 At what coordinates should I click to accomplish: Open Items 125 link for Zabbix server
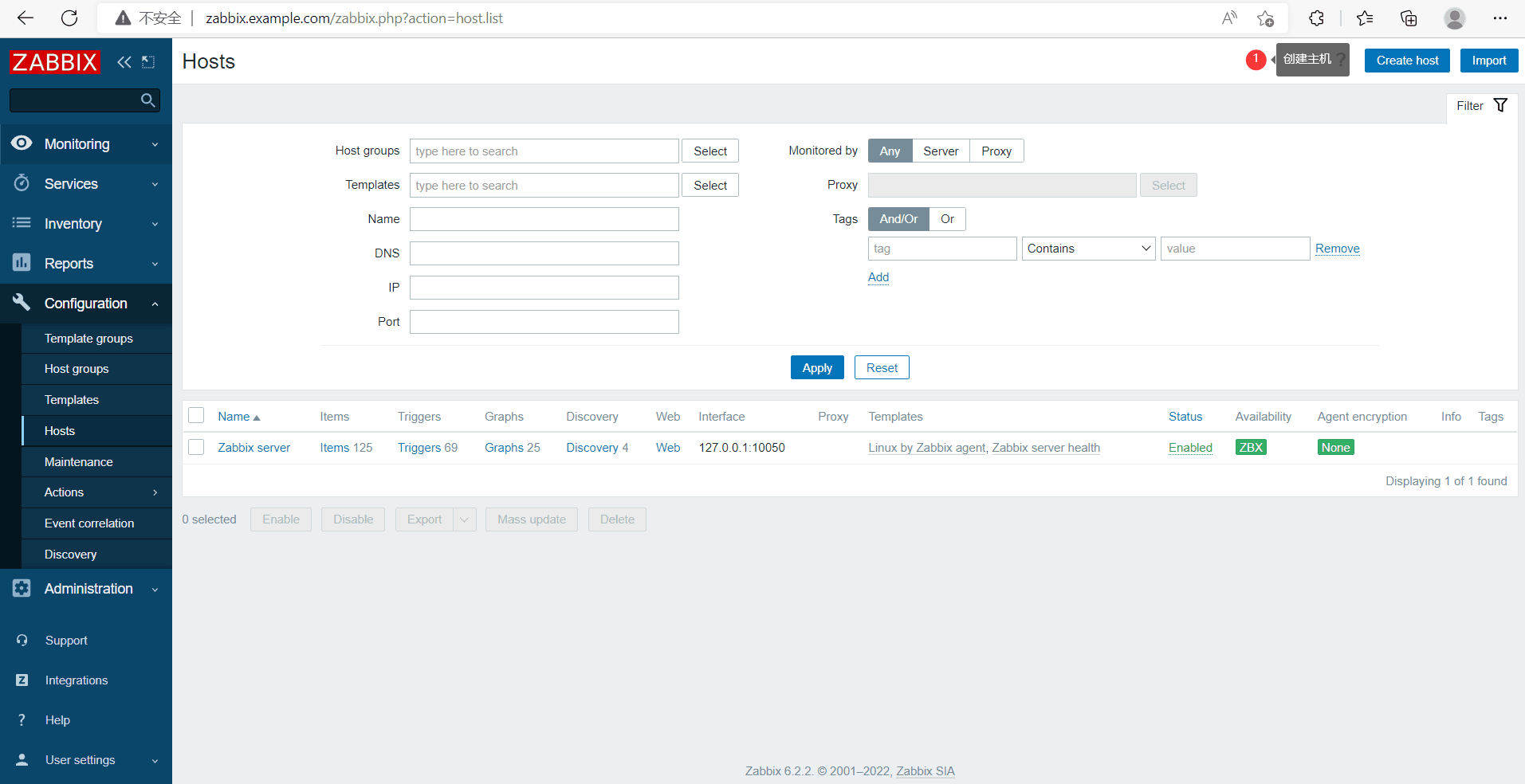[x=346, y=448]
